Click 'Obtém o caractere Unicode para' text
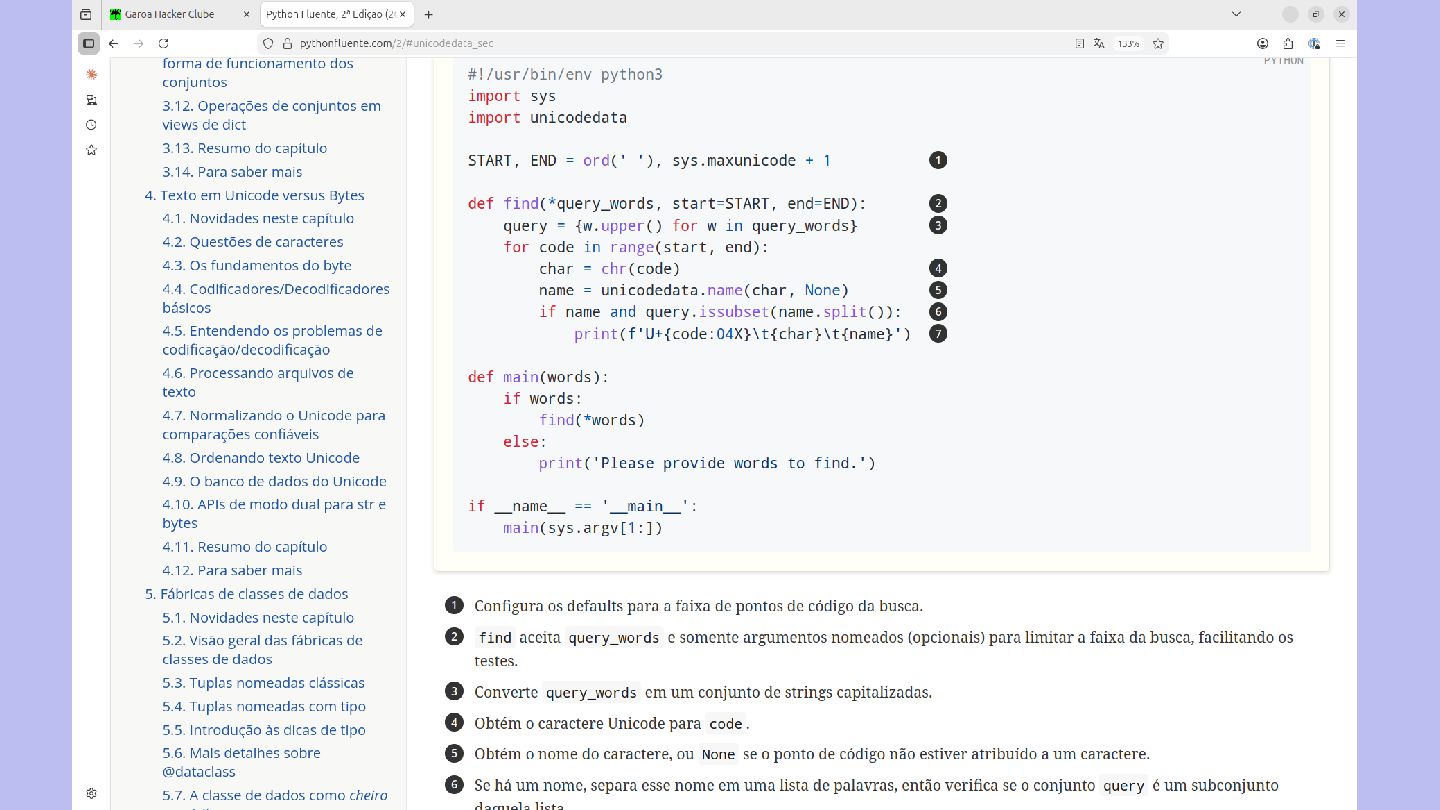This screenshot has height=810, width=1440. pyautogui.click(x=587, y=722)
